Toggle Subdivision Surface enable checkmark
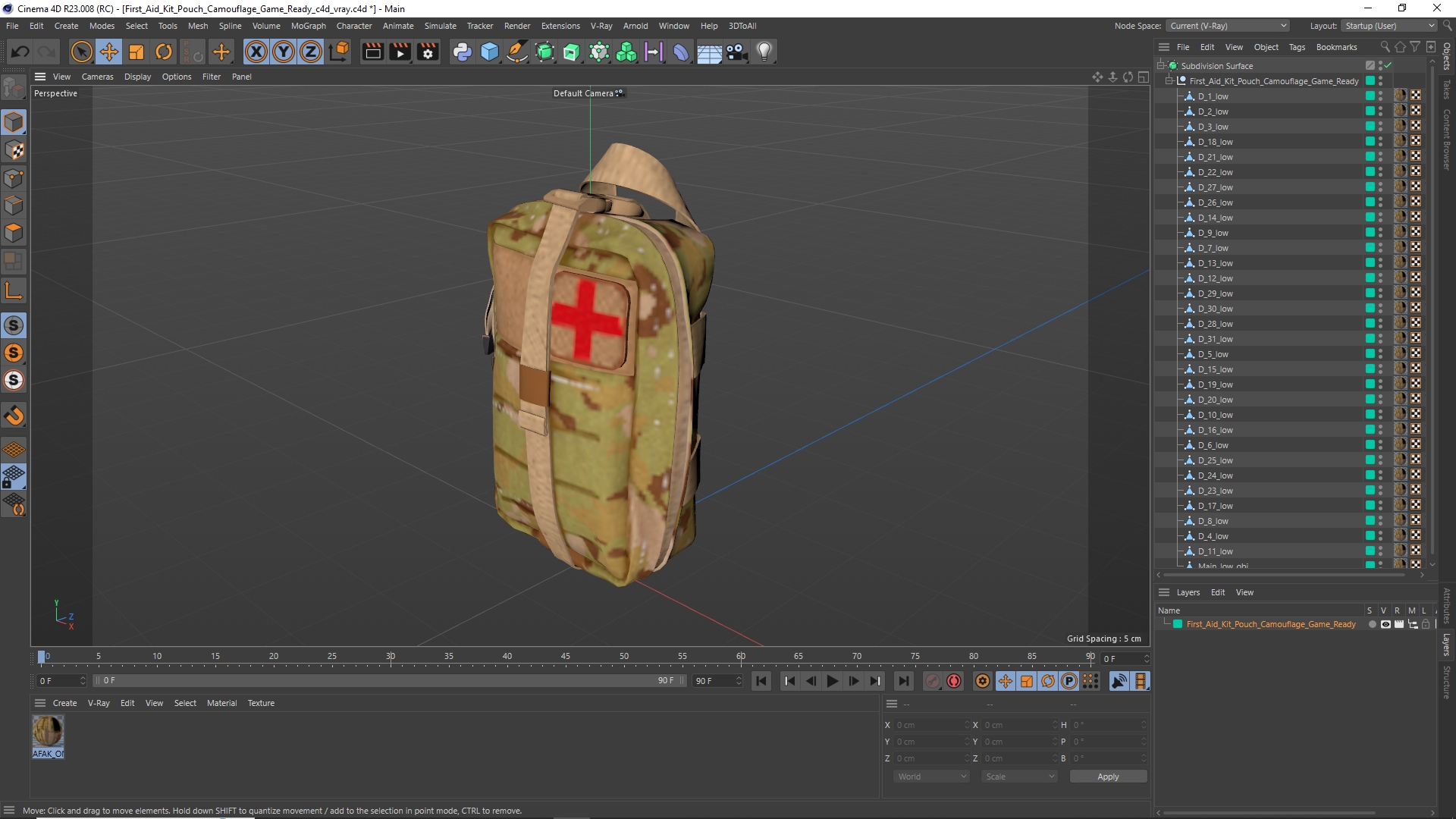1456x819 pixels. point(1388,66)
